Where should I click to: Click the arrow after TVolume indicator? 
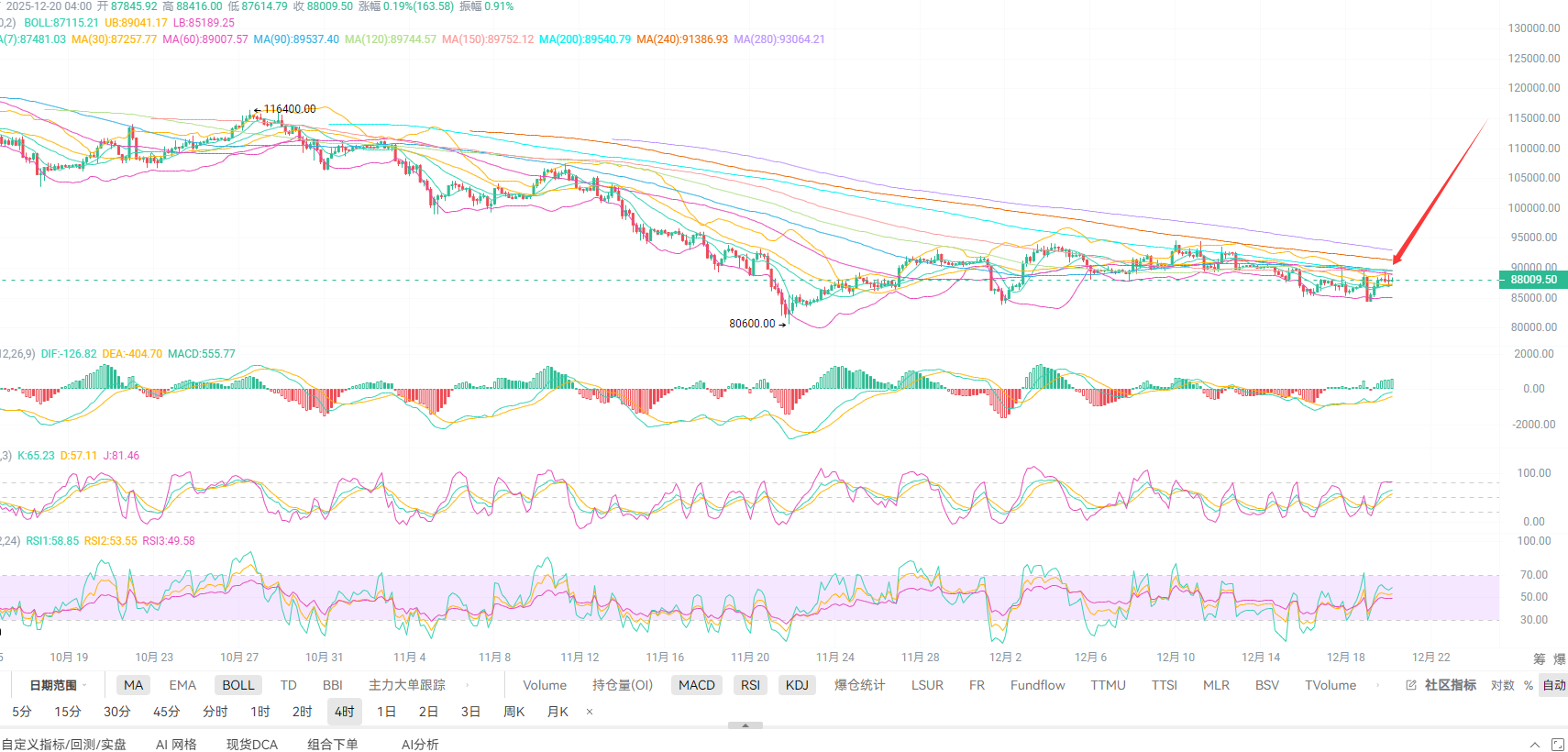[1377, 685]
